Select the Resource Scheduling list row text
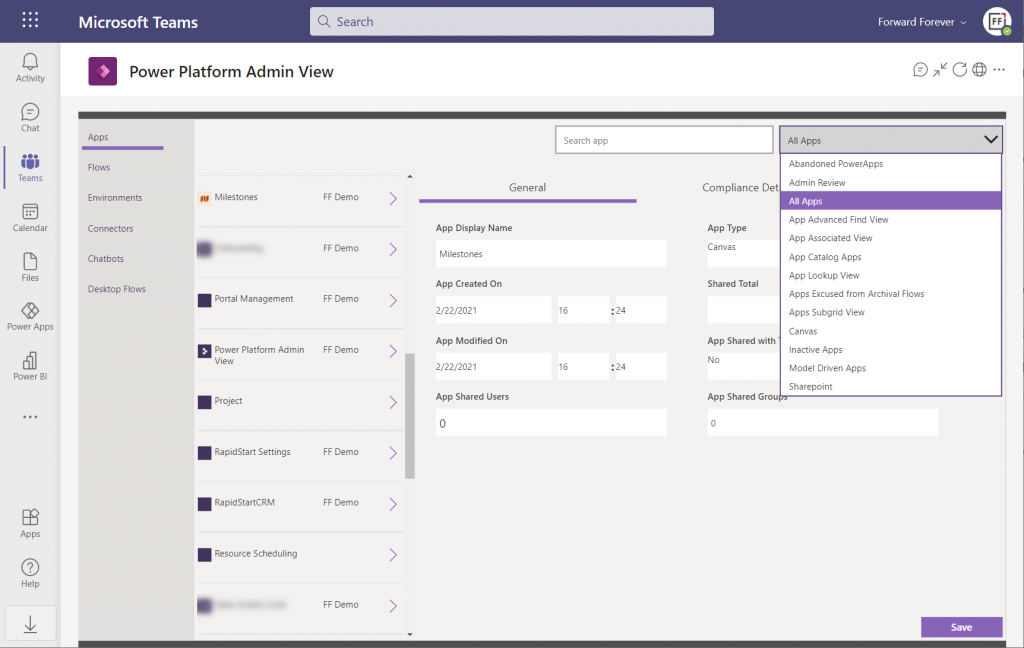The image size is (1024, 648). click(x=255, y=553)
